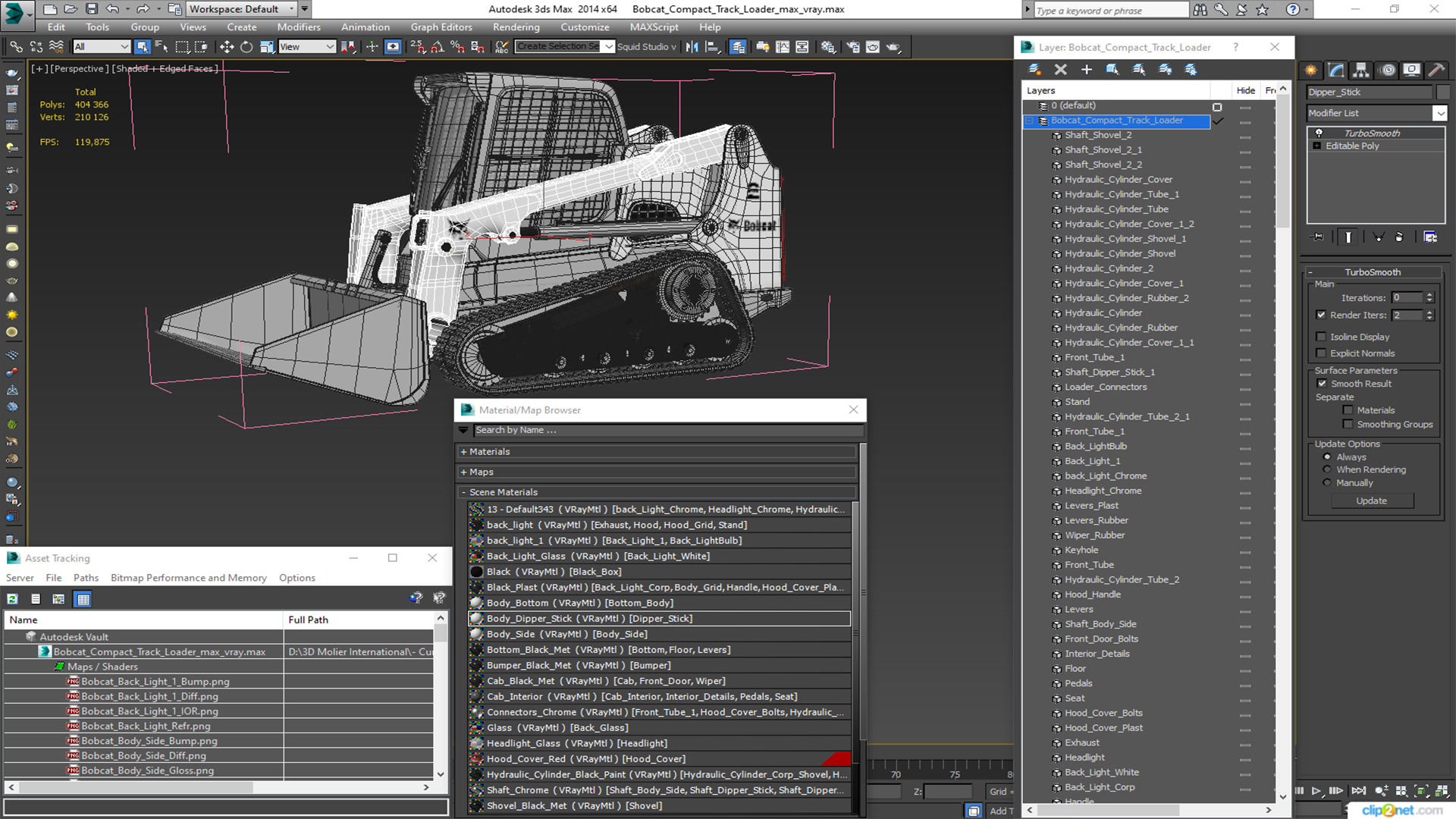Increase the Iterations spinner value
This screenshot has width=1456, height=819.
[1429, 295]
